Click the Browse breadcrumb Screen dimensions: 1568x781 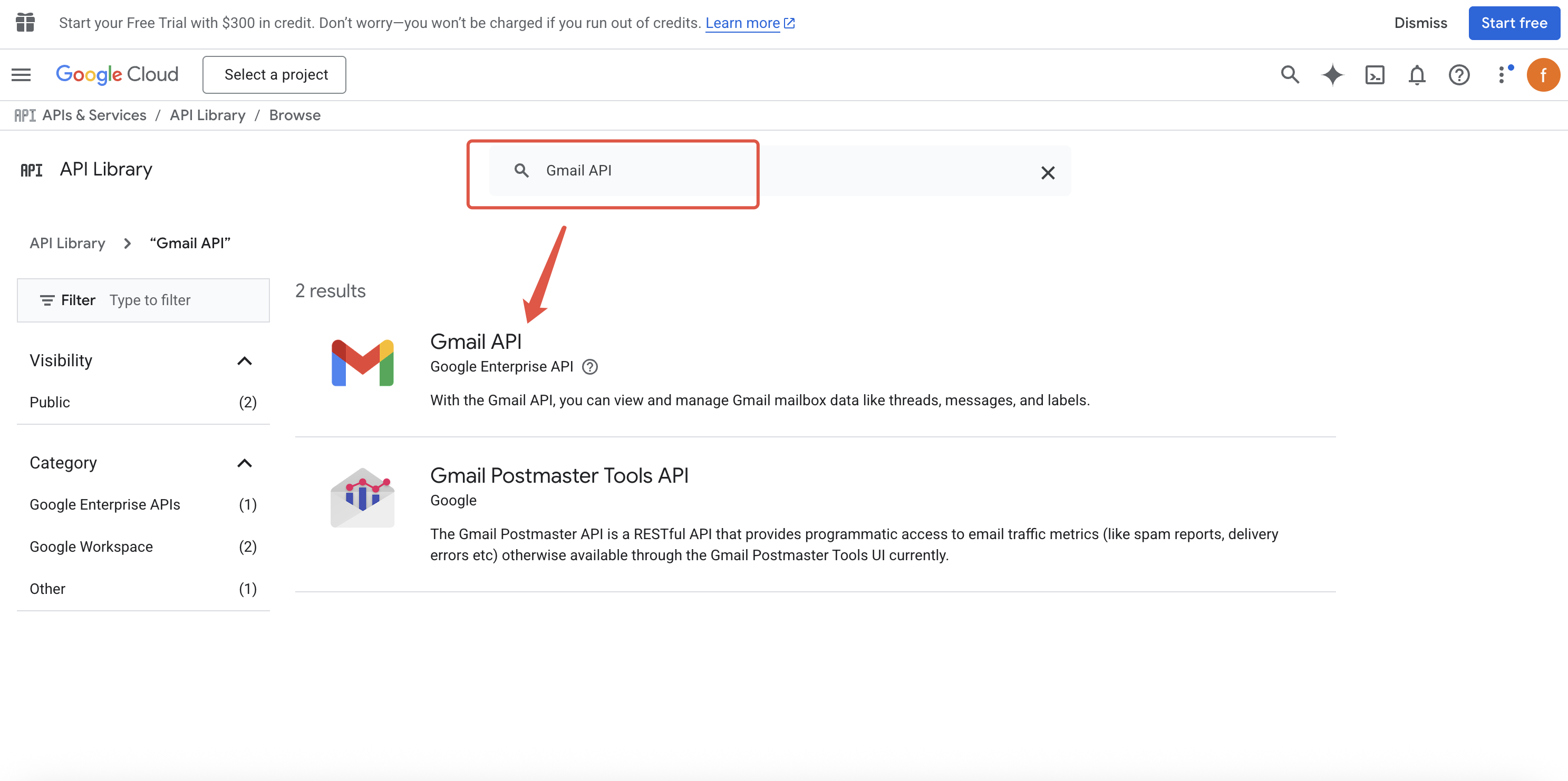295,115
